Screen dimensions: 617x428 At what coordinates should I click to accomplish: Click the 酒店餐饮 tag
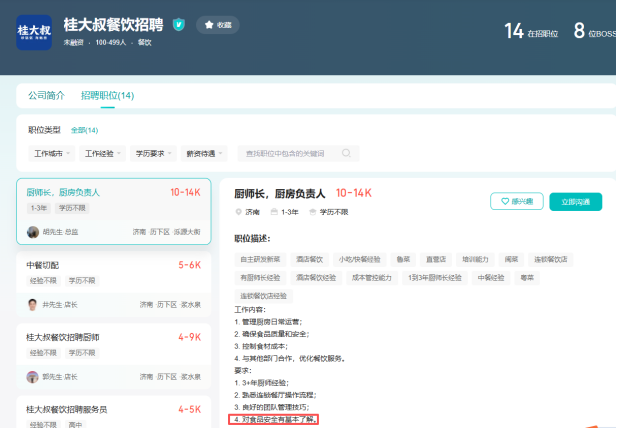309,259
